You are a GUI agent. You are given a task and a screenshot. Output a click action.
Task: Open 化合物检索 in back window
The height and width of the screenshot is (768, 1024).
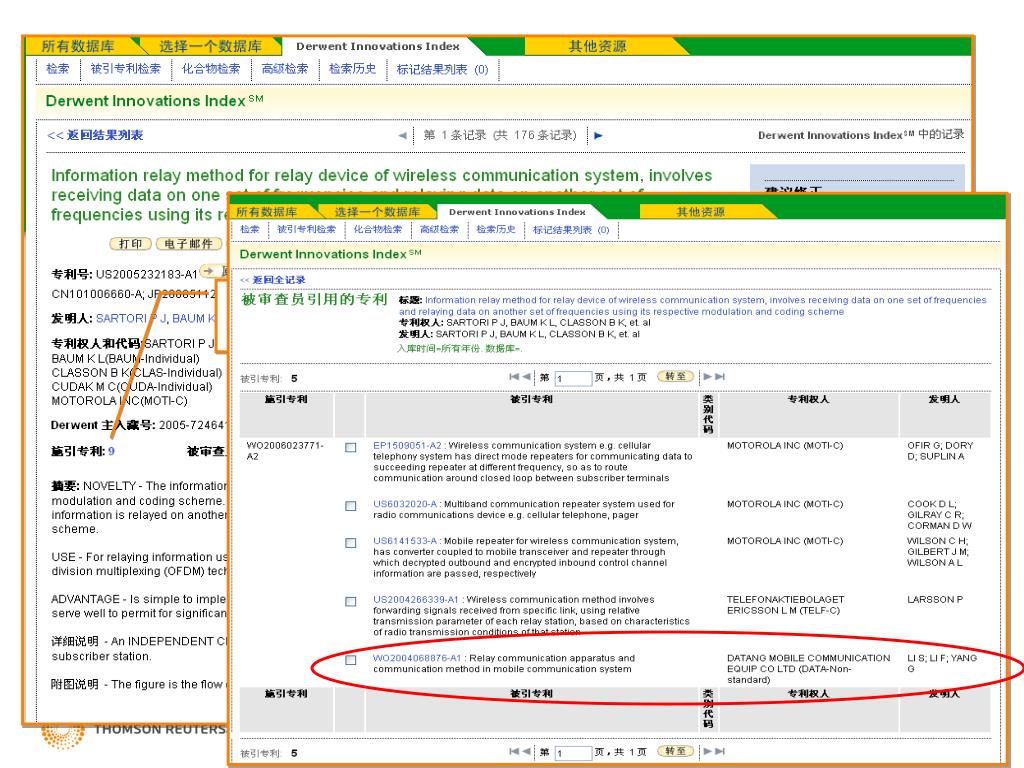211,69
